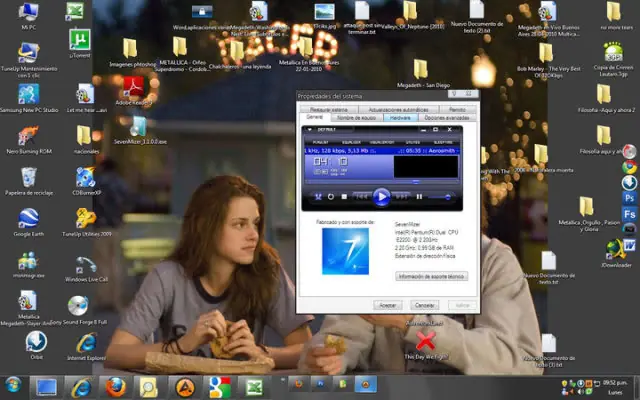Open the nacionales folder
The height and width of the screenshot is (400, 640).
(84, 135)
